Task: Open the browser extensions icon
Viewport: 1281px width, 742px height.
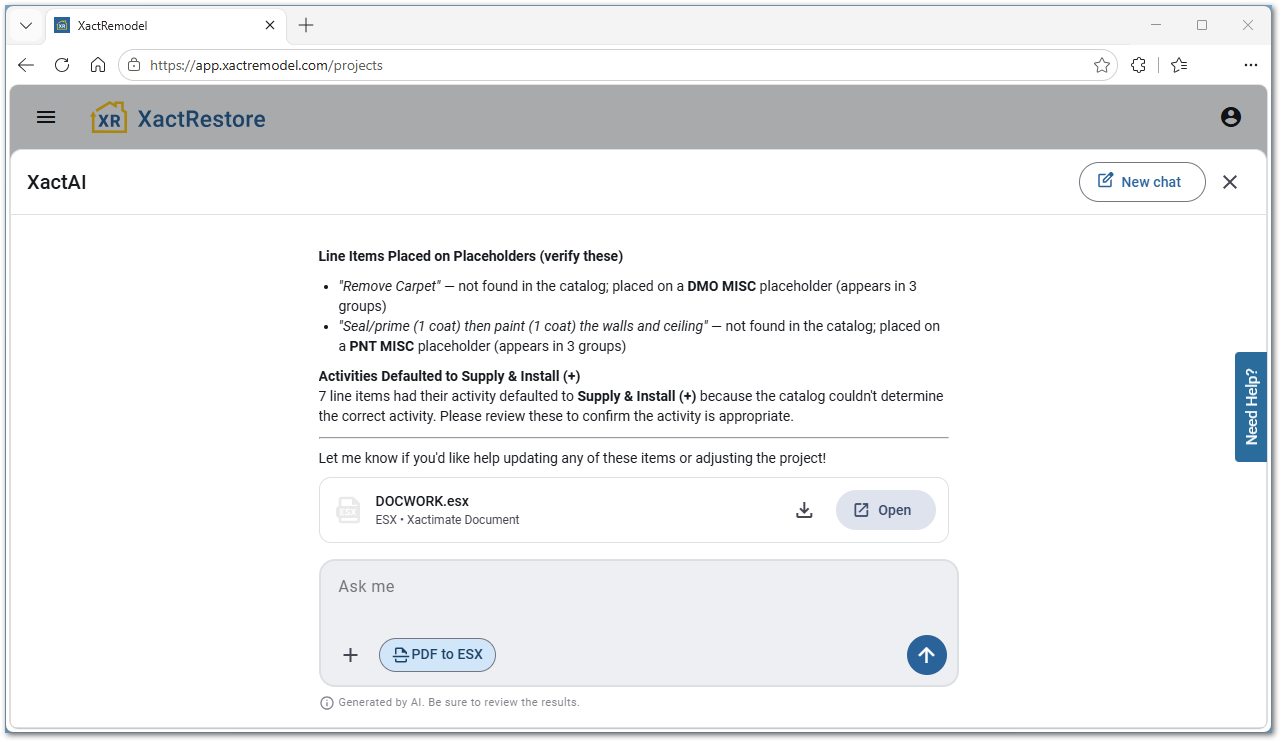Action: pyautogui.click(x=1138, y=65)
